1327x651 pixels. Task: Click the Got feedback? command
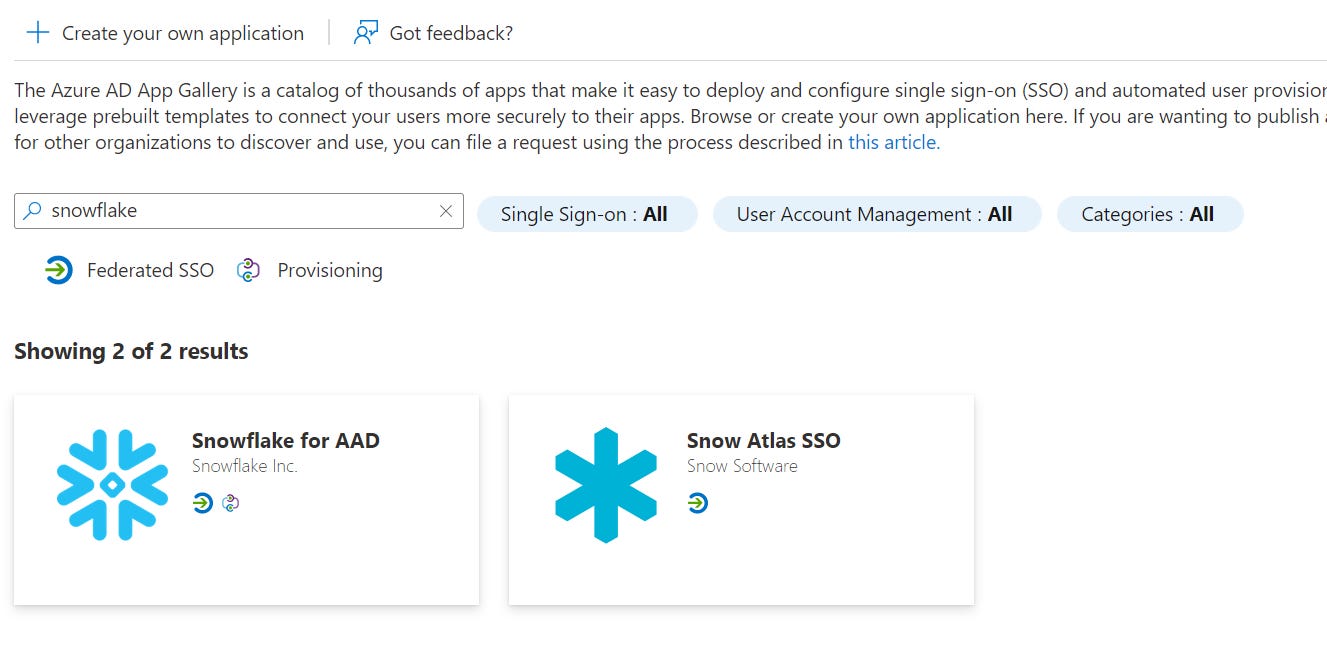pyautogui.click(x=451, y=32)
